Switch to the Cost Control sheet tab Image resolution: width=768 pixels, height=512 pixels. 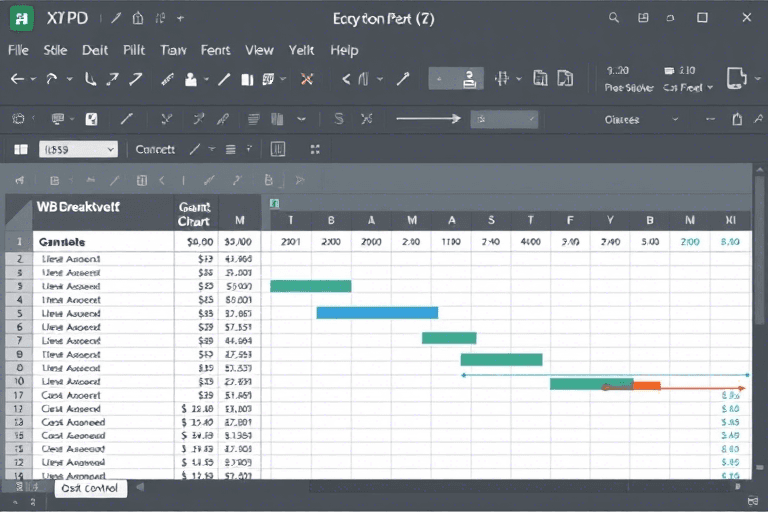coord(89,488)
